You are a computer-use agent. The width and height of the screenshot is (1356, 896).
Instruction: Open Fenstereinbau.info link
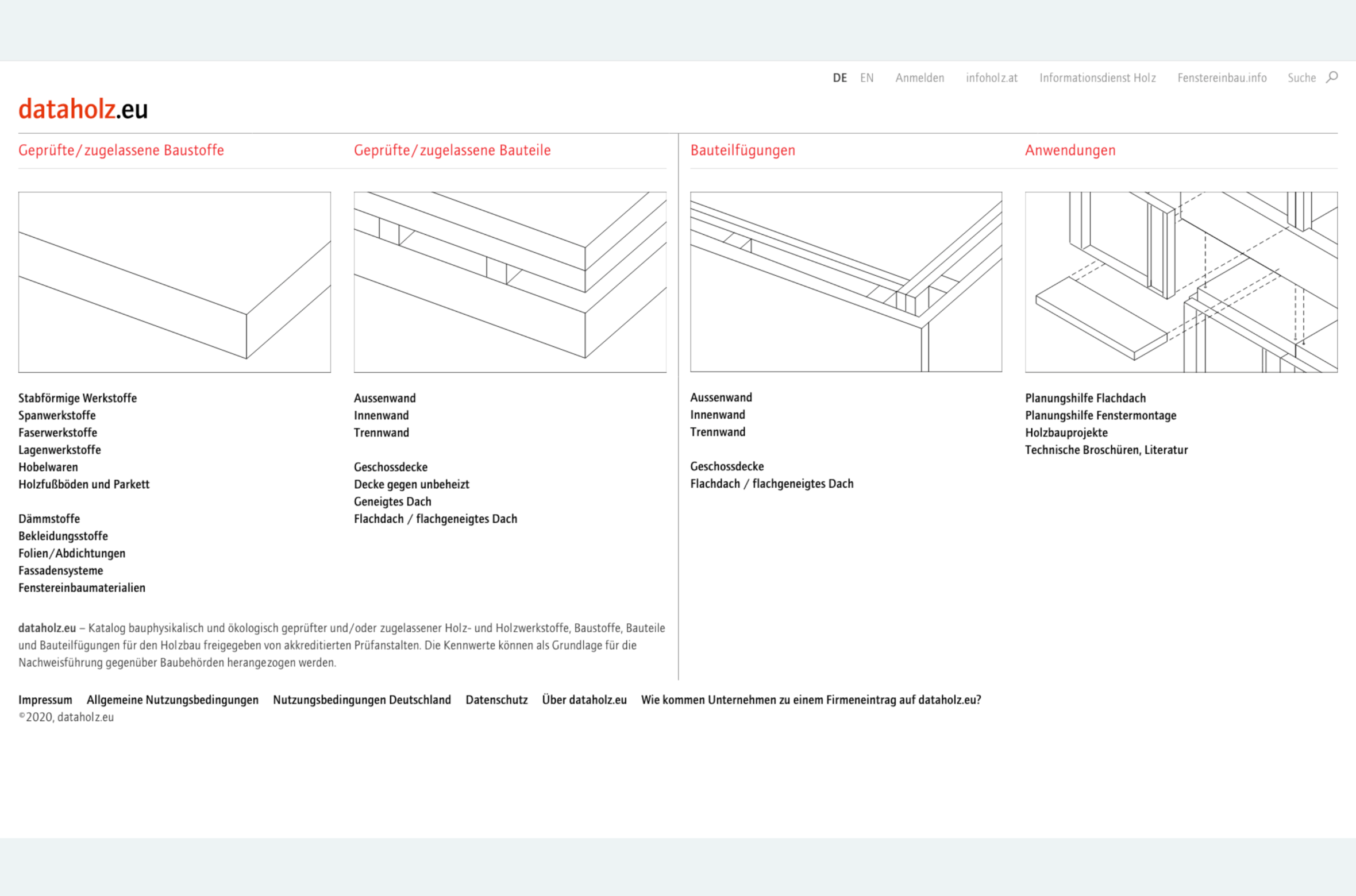tap(1222, 78)
